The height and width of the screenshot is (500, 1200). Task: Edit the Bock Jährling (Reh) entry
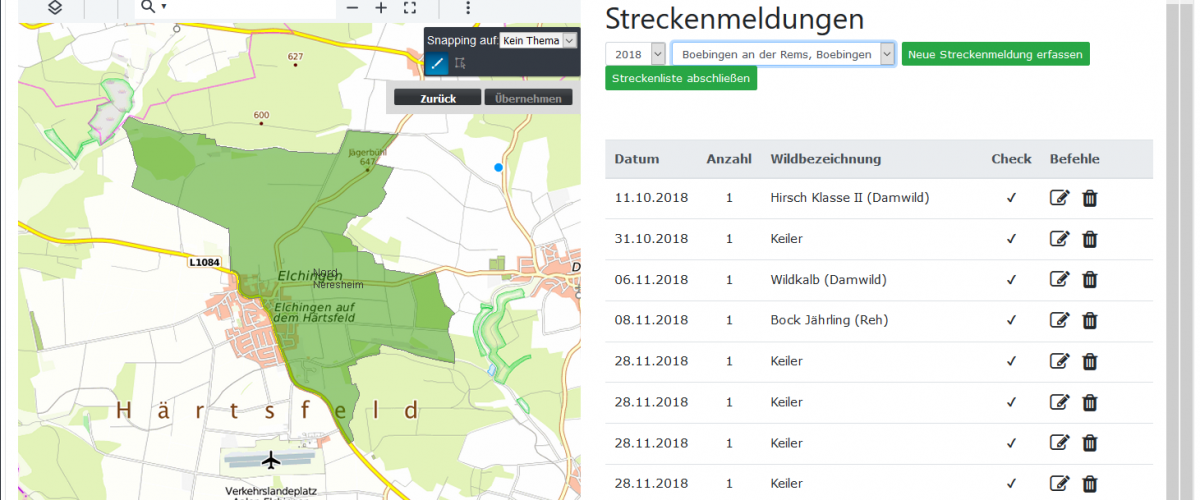tap(1060, 320)
